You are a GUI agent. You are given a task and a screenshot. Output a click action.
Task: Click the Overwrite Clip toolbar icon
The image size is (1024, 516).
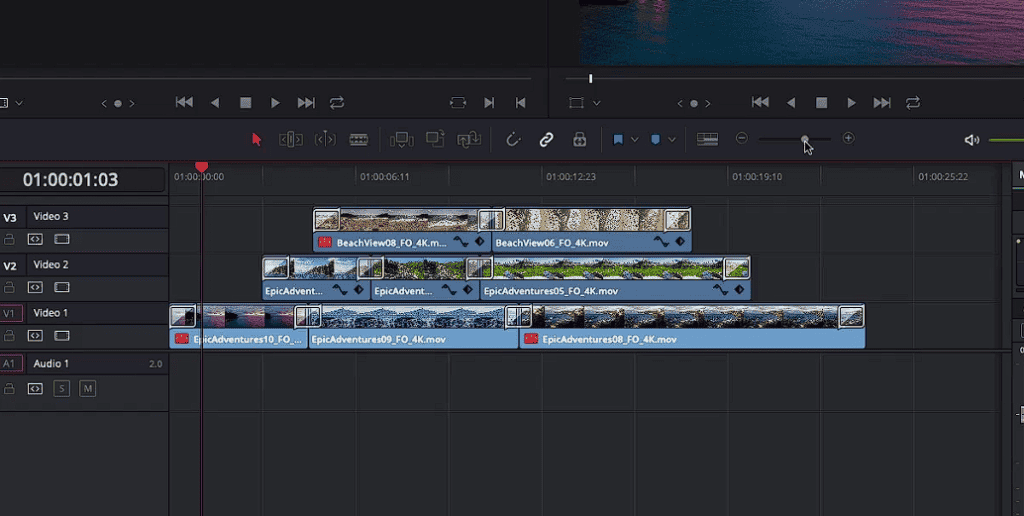[x=435, y=138]
